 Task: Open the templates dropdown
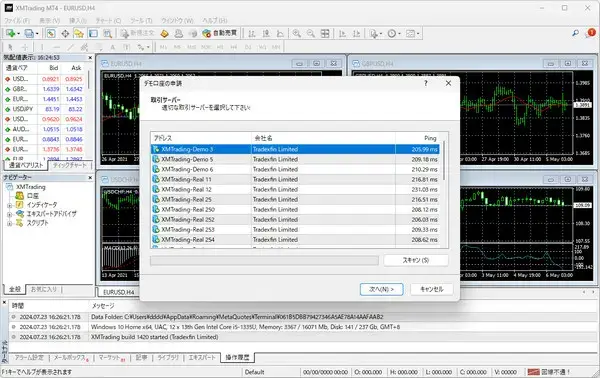(412, 34)
